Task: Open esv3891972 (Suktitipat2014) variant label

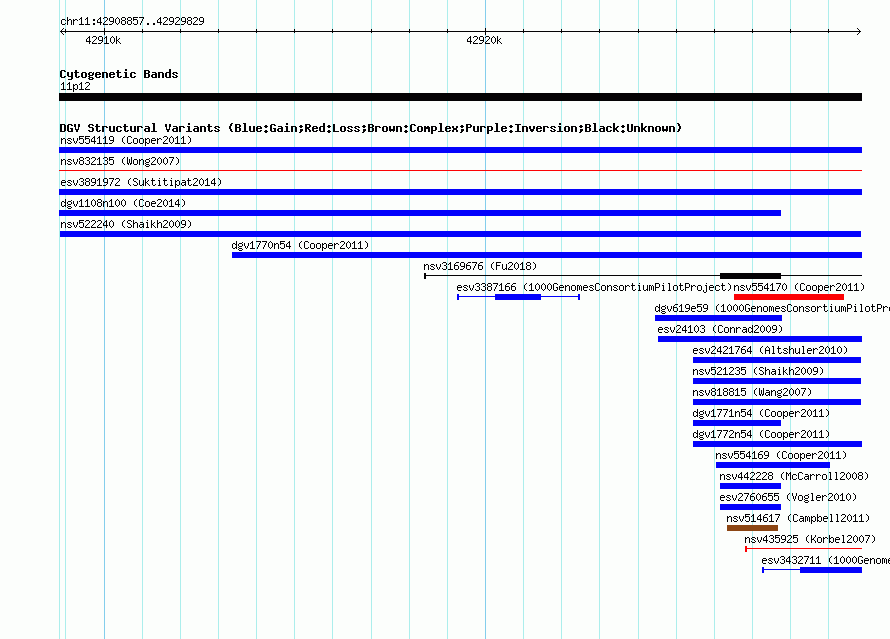Action: click(x=141, y=182)
